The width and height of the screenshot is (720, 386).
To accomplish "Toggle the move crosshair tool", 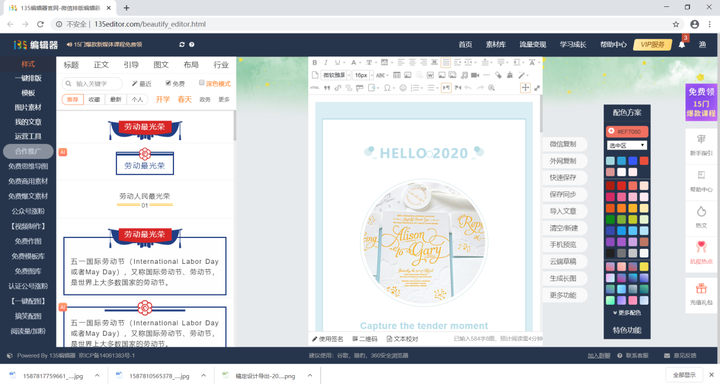I will (x=525, y=88).
